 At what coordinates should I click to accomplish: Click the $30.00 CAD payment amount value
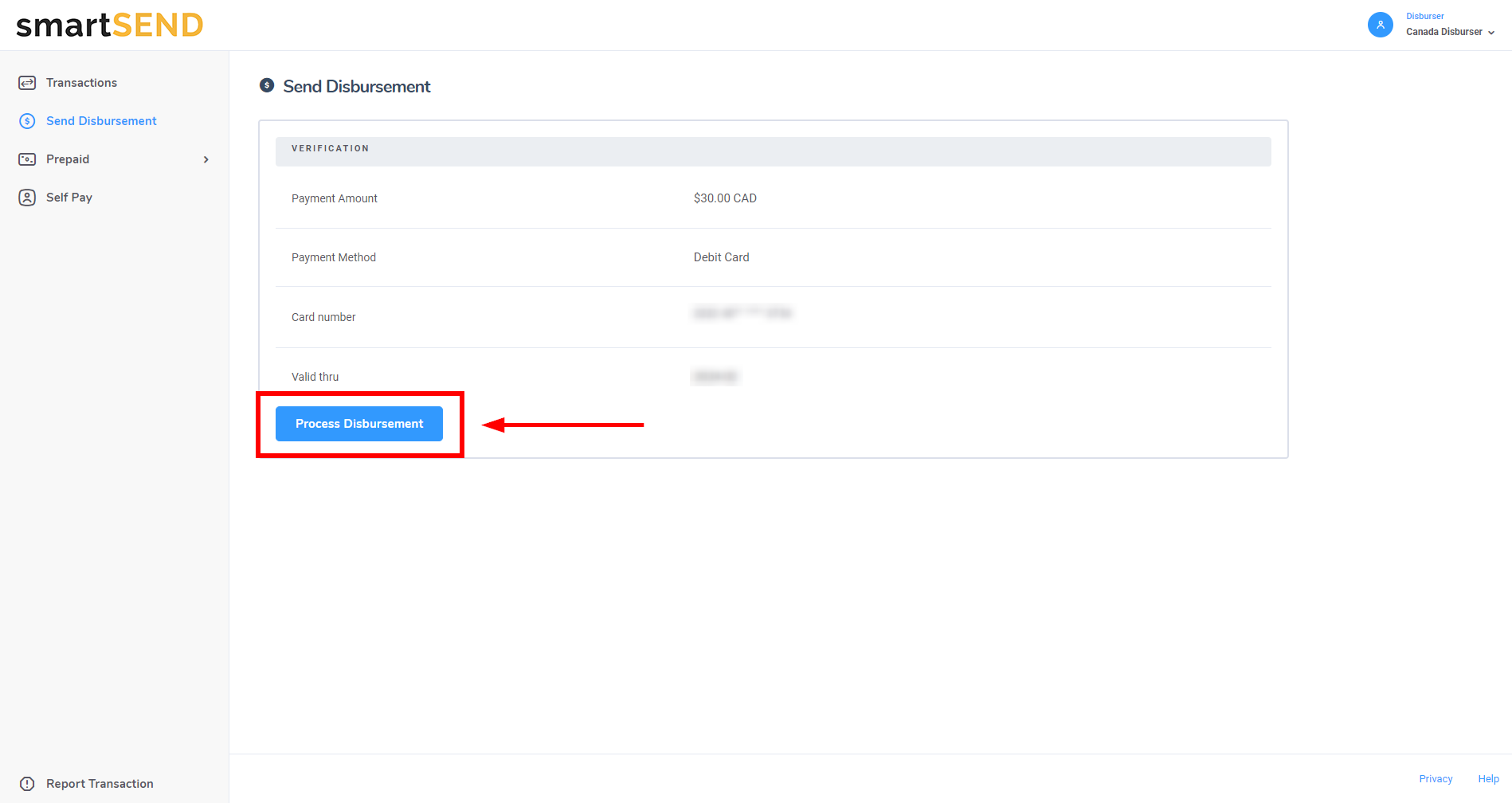725,198
